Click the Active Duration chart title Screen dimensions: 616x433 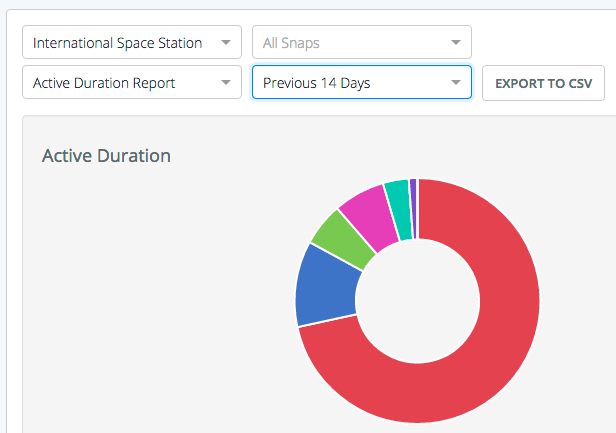click(x=106, y=156)
